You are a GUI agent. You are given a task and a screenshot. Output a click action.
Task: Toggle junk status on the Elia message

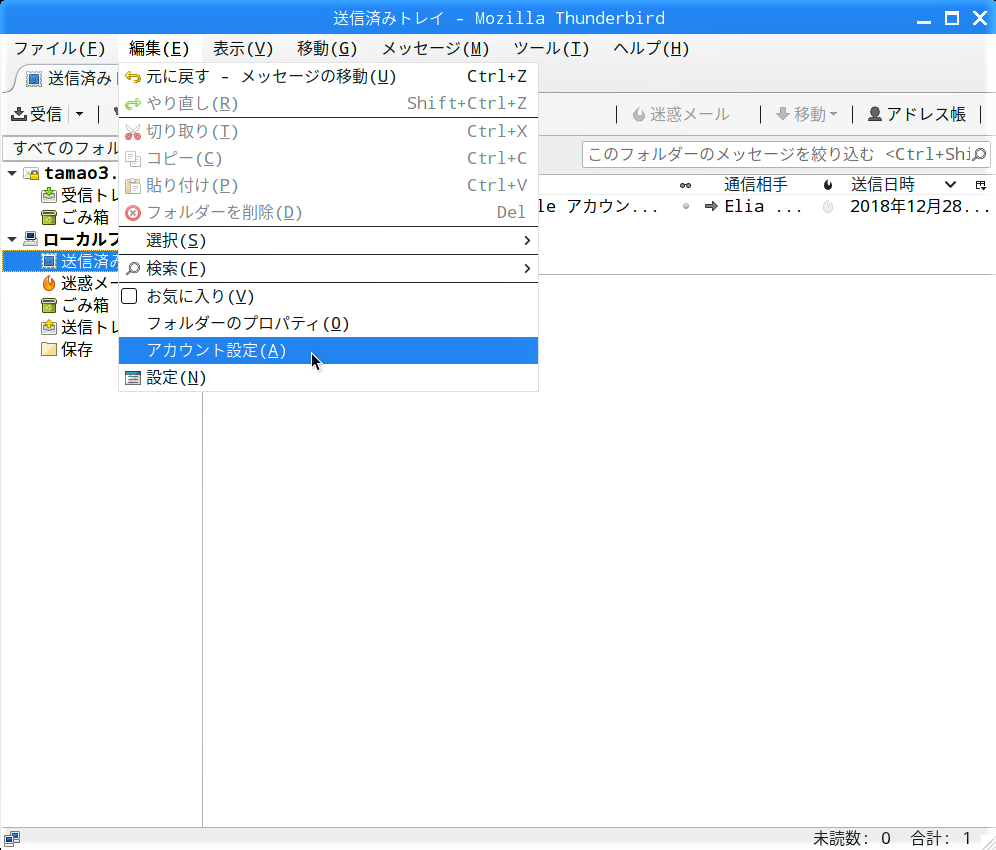(x=828, y=206)
